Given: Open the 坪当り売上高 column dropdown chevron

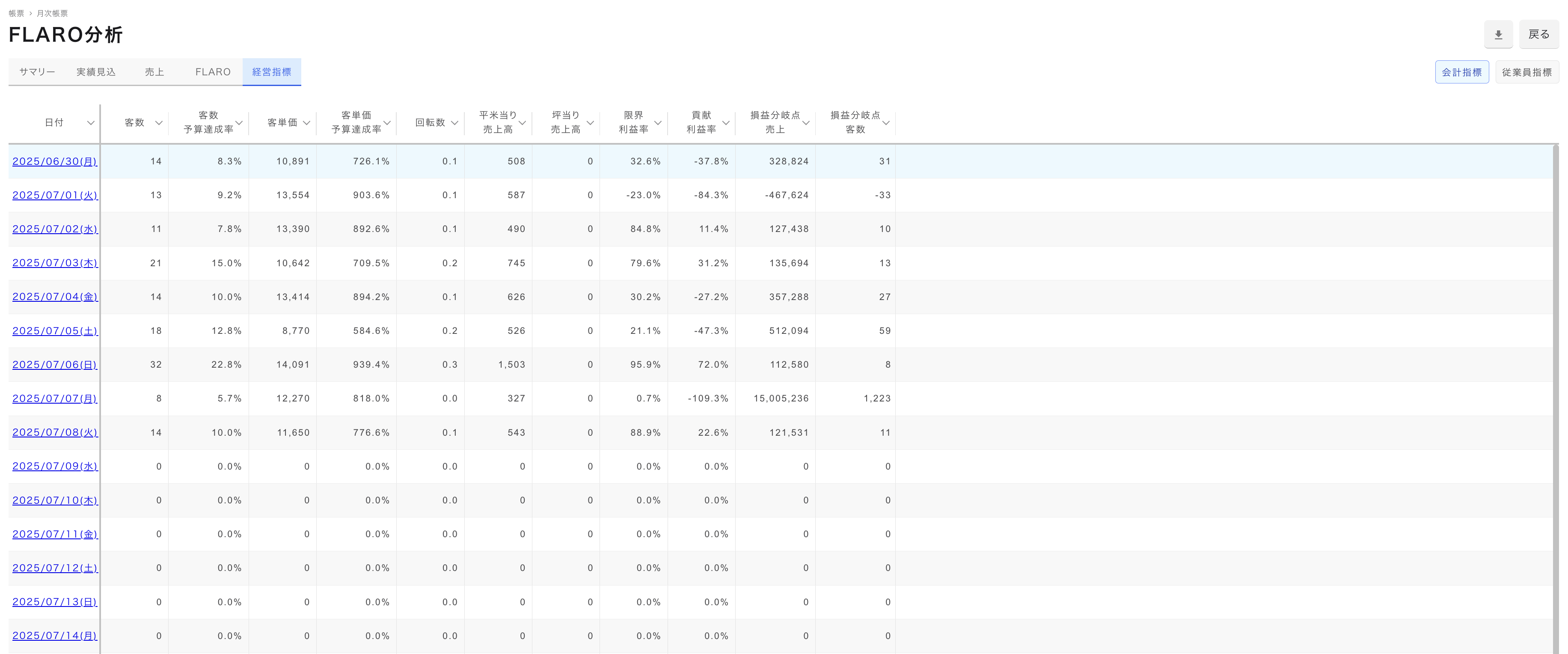Looking at the screenshot, I should click(591, 123).
